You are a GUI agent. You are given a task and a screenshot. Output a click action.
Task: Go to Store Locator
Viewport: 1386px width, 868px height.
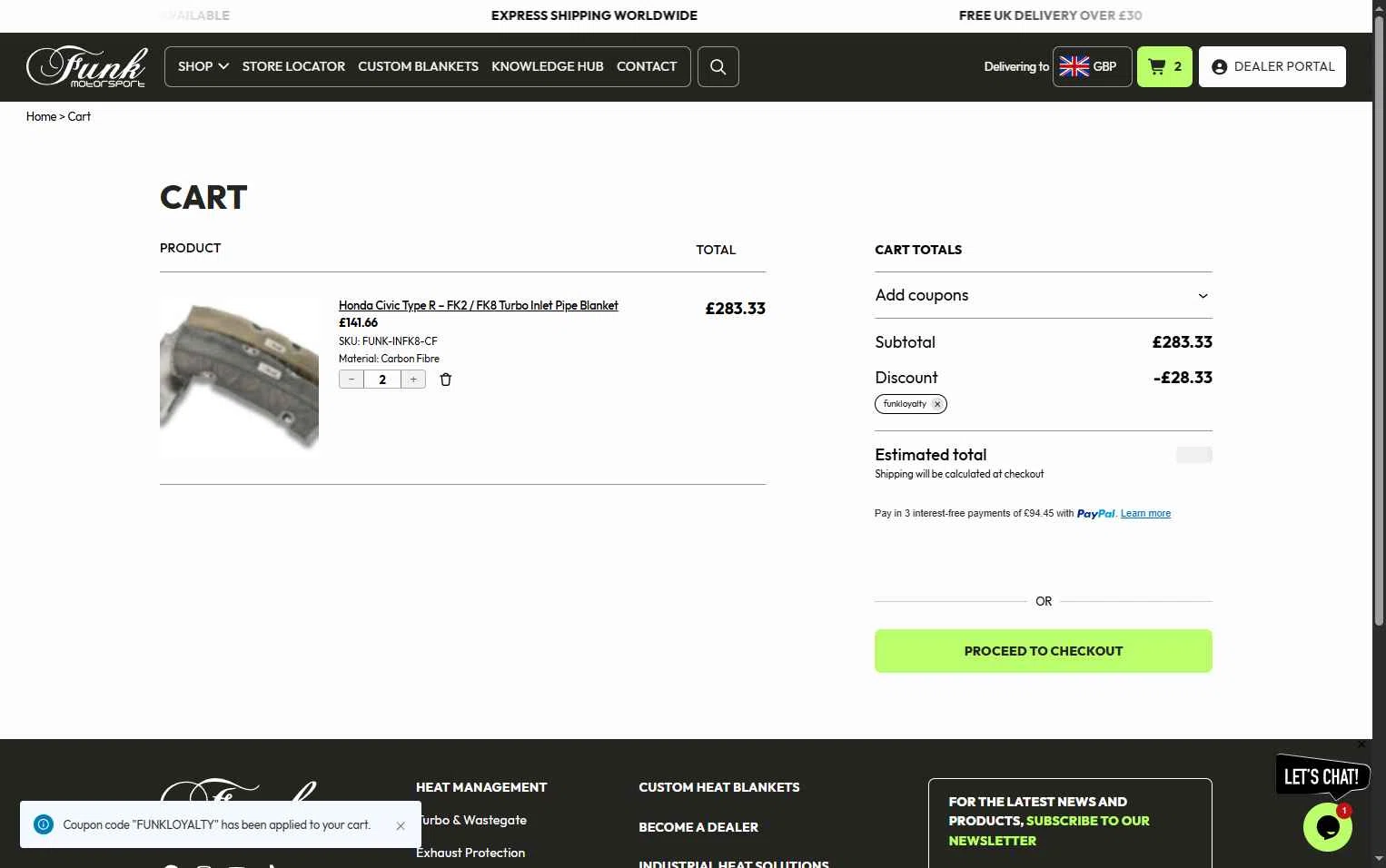pyautogui.click(x=293, y=66)
